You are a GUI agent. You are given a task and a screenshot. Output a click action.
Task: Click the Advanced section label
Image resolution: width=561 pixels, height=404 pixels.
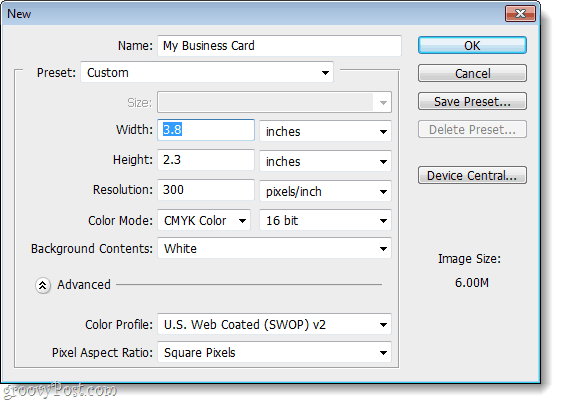tap(84, 285)
